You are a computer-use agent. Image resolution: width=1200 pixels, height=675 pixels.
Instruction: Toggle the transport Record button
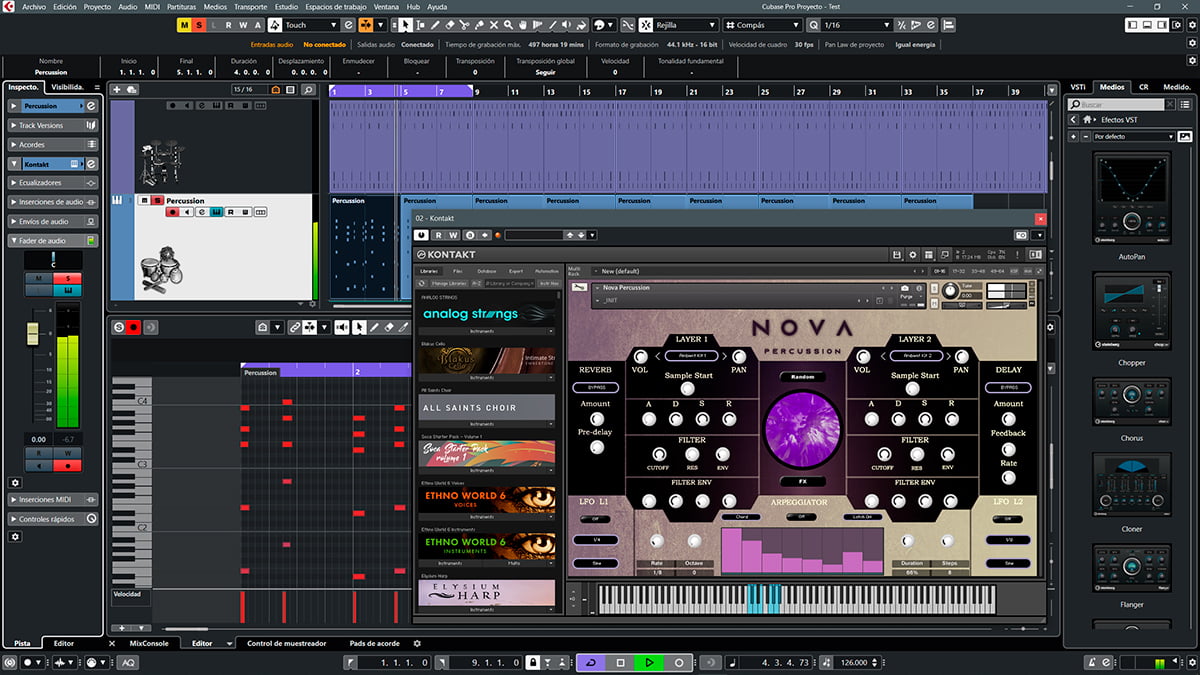(679, 662)
